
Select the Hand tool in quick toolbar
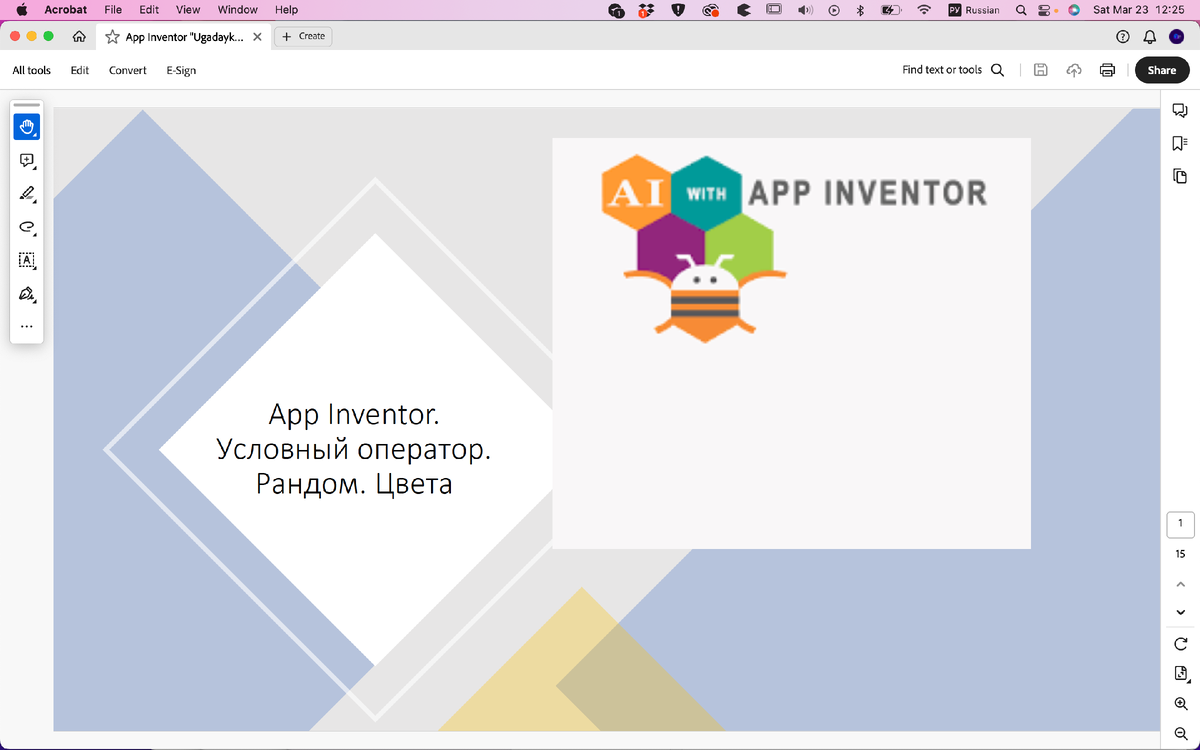(26, 127)
